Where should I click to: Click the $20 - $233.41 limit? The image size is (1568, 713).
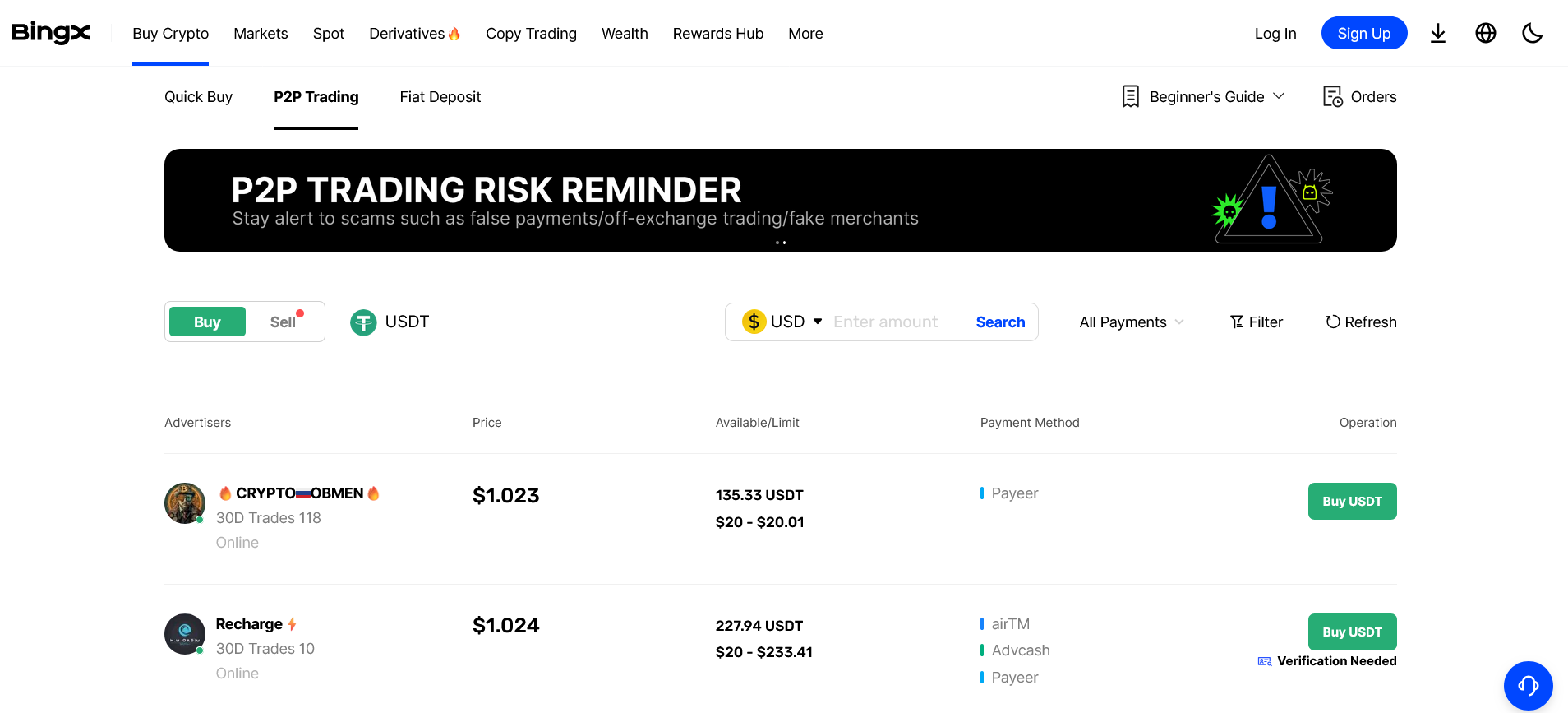point(764,652)
